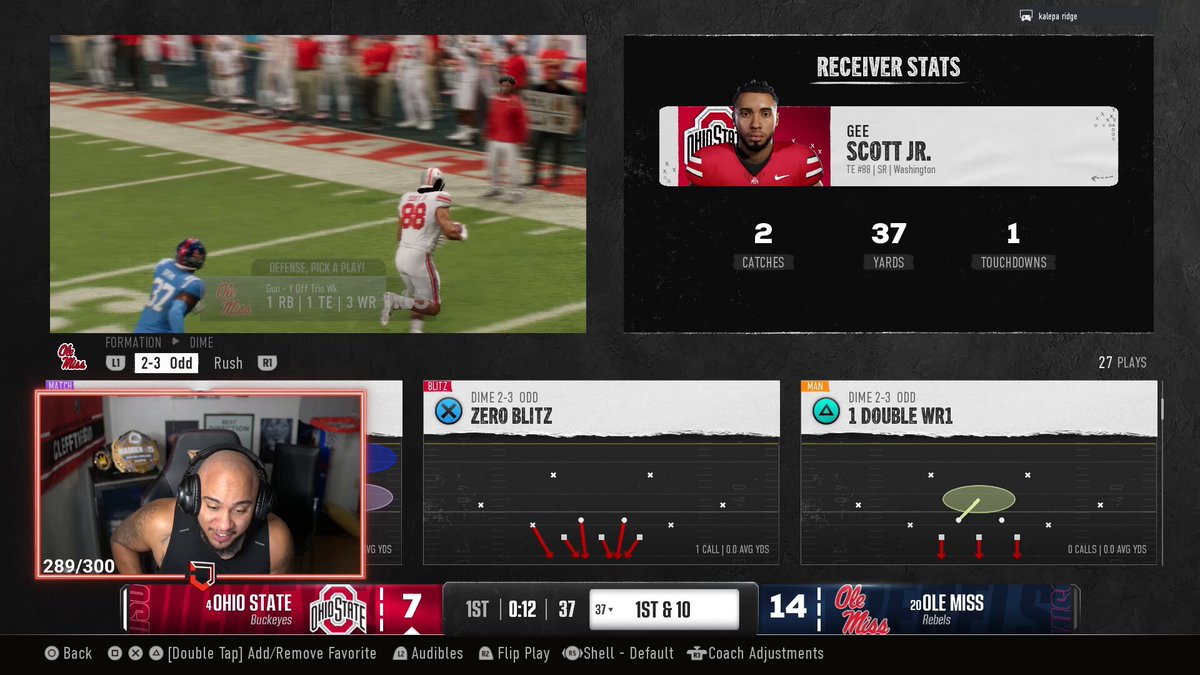Image resolution: width=1200 pixels, height=675 pixels.
Task: Select the 1 Double WR1 play card
Action: pos(979,472)
